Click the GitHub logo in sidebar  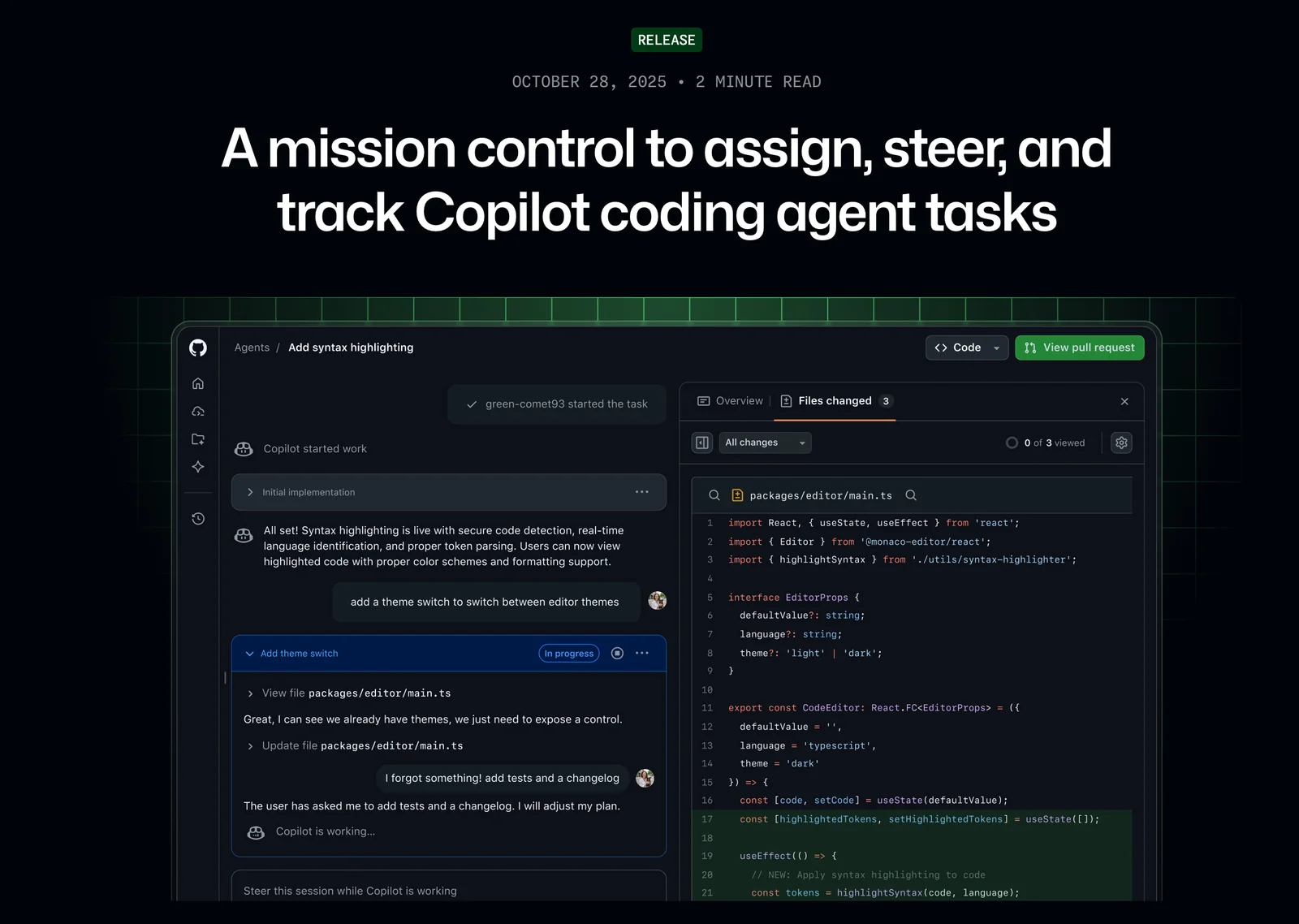[x=198, y=348]
